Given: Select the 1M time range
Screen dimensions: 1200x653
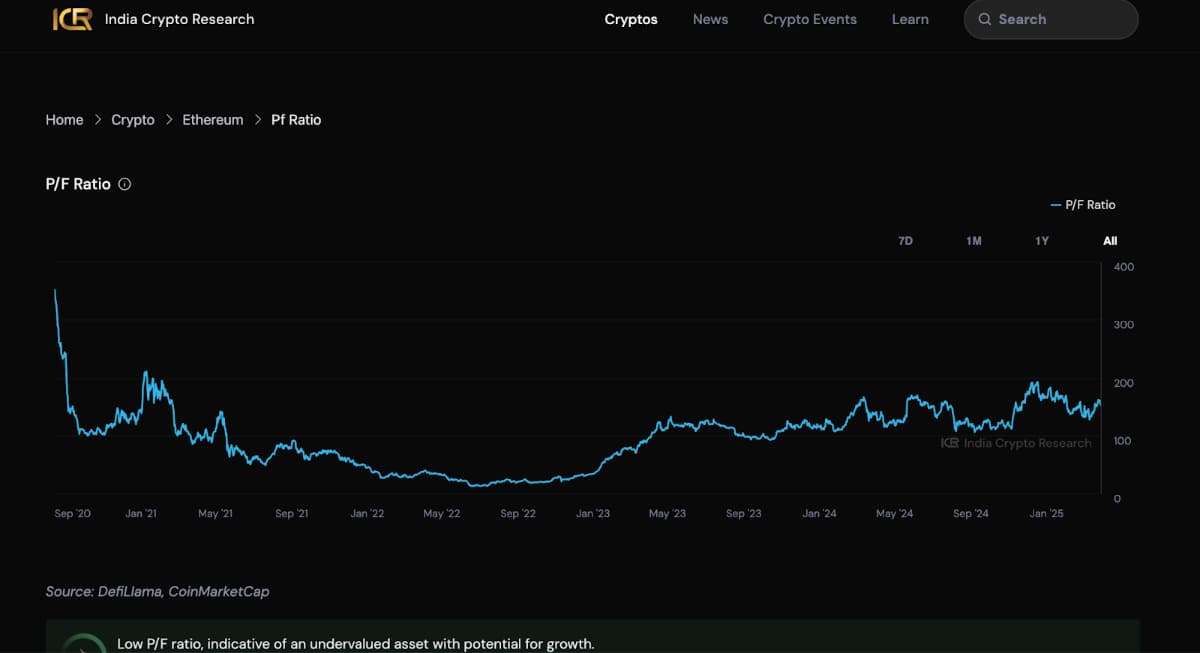Looking at the screenshot, I should click(973, 241).
